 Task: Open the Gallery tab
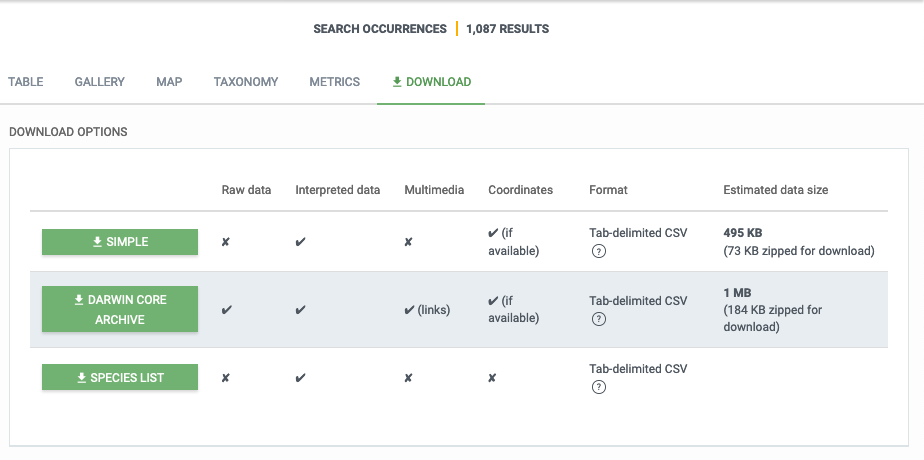100,82
